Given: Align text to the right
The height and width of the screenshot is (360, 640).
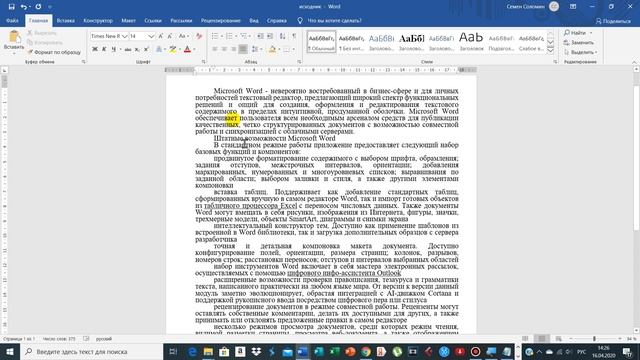Looking at the screenshot, I should [233, 49].
